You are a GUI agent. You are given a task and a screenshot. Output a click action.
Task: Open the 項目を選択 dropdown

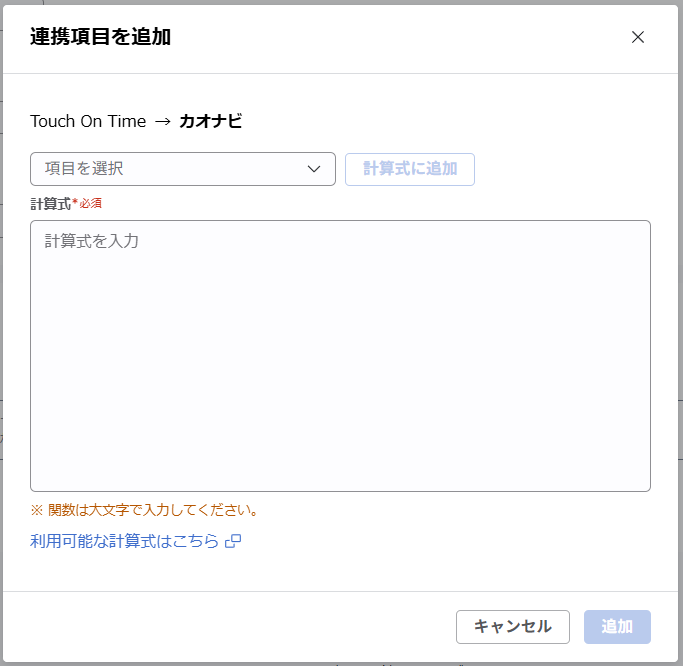(x=183, y=169)
